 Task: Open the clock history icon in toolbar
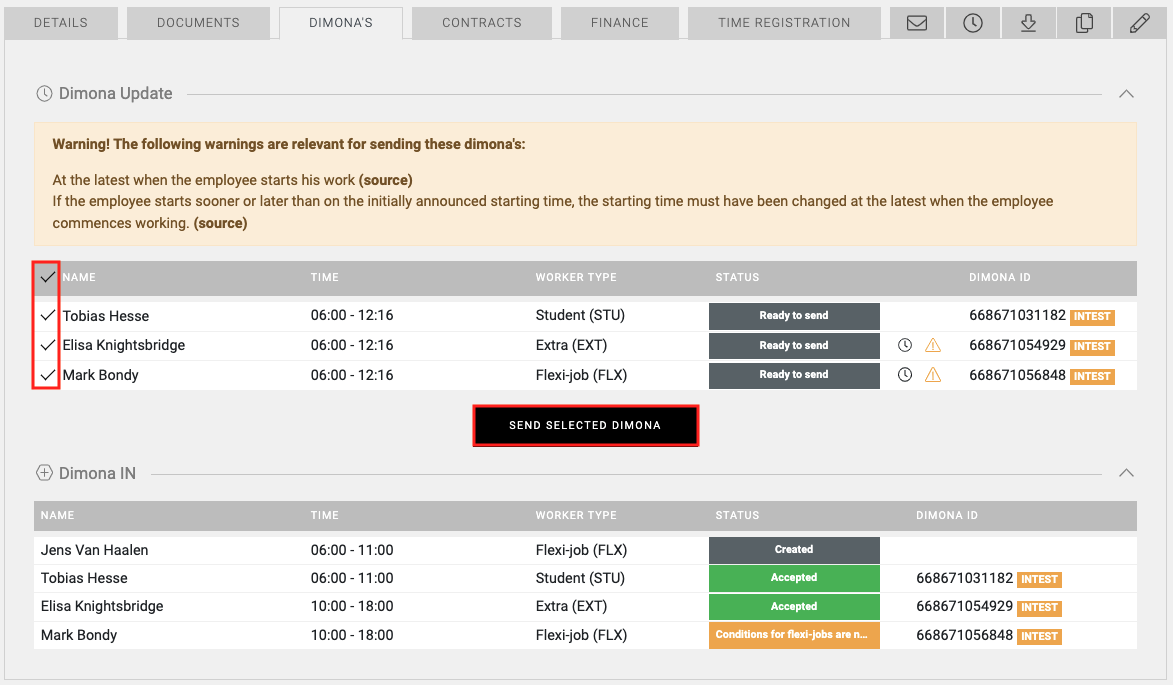(973, 23)
